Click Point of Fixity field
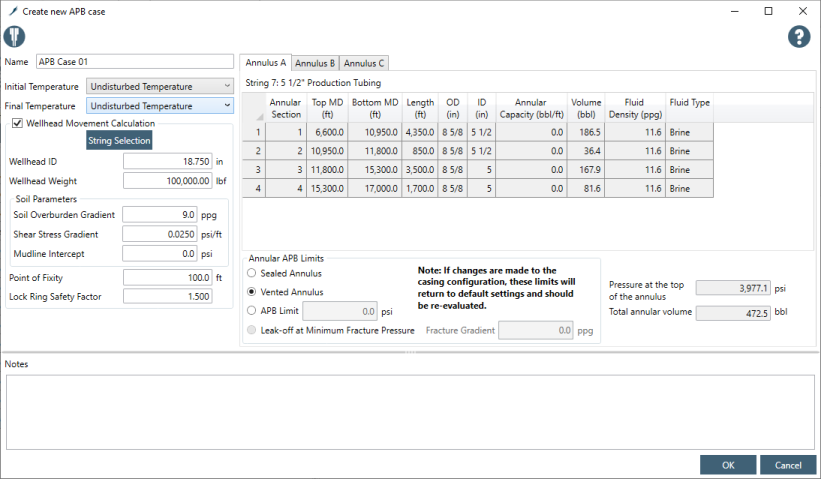This screenshot has height=479, width=821. coord(168,278)
